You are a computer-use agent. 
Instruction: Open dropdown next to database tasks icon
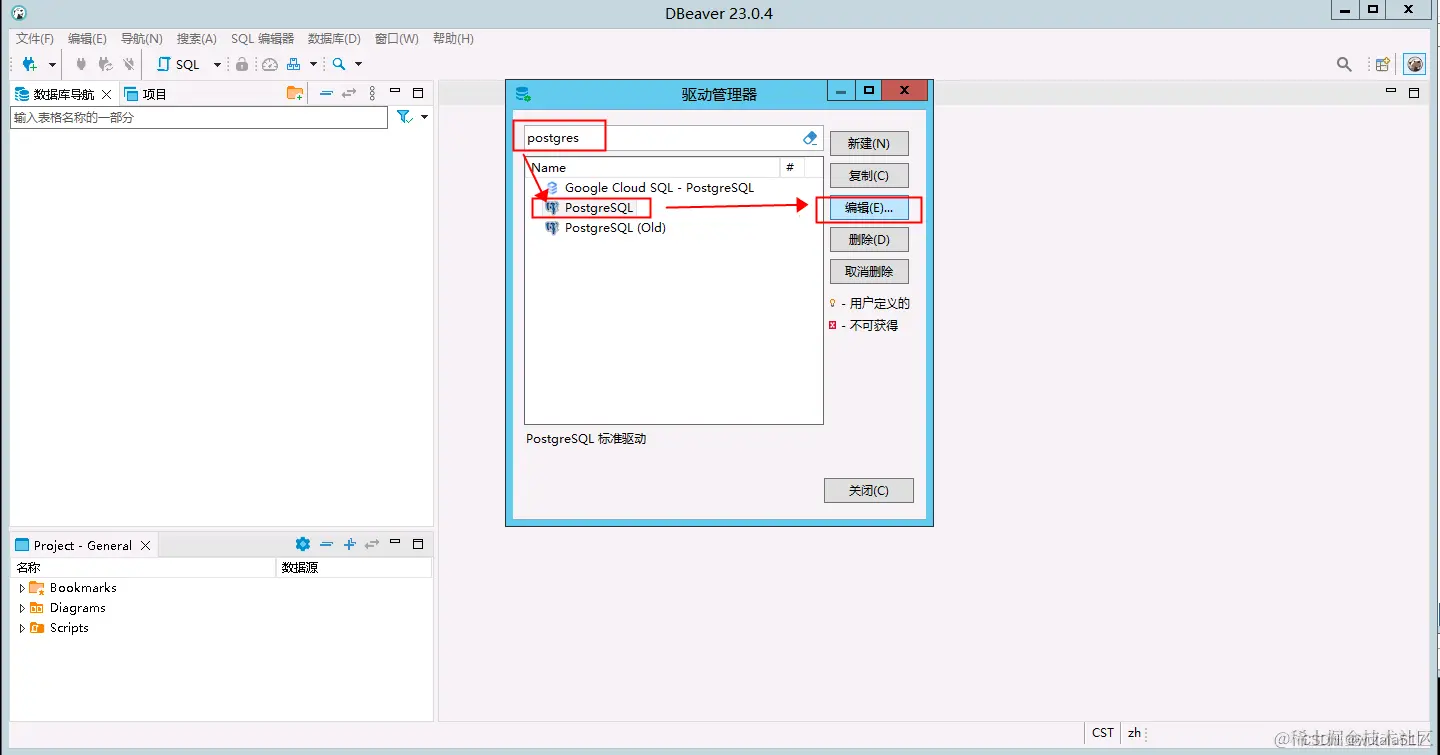(313, 65)
